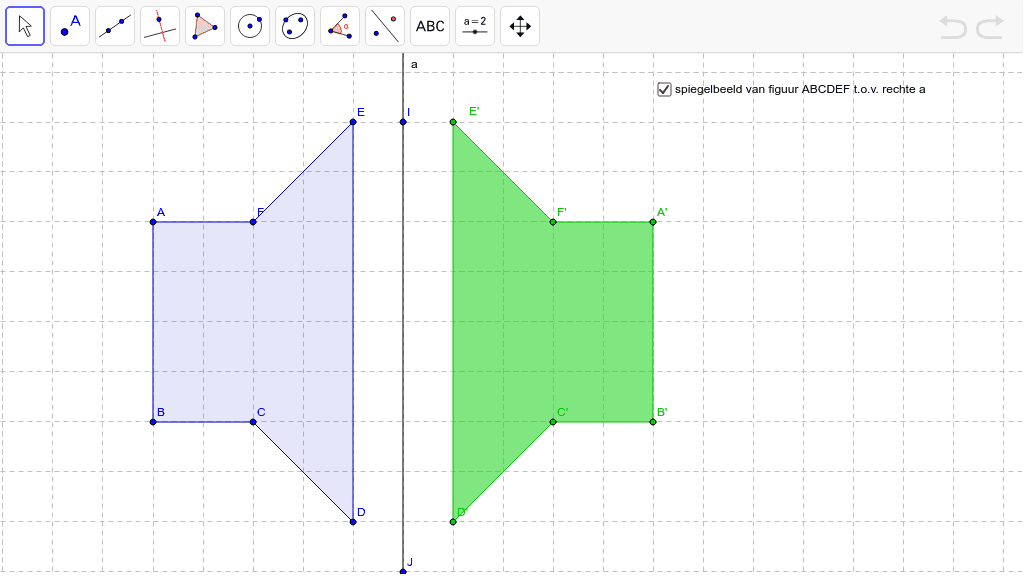Click the label spiegelbeeld van figuur ABCDEF
1024x576 pixels.
[800, 89]
